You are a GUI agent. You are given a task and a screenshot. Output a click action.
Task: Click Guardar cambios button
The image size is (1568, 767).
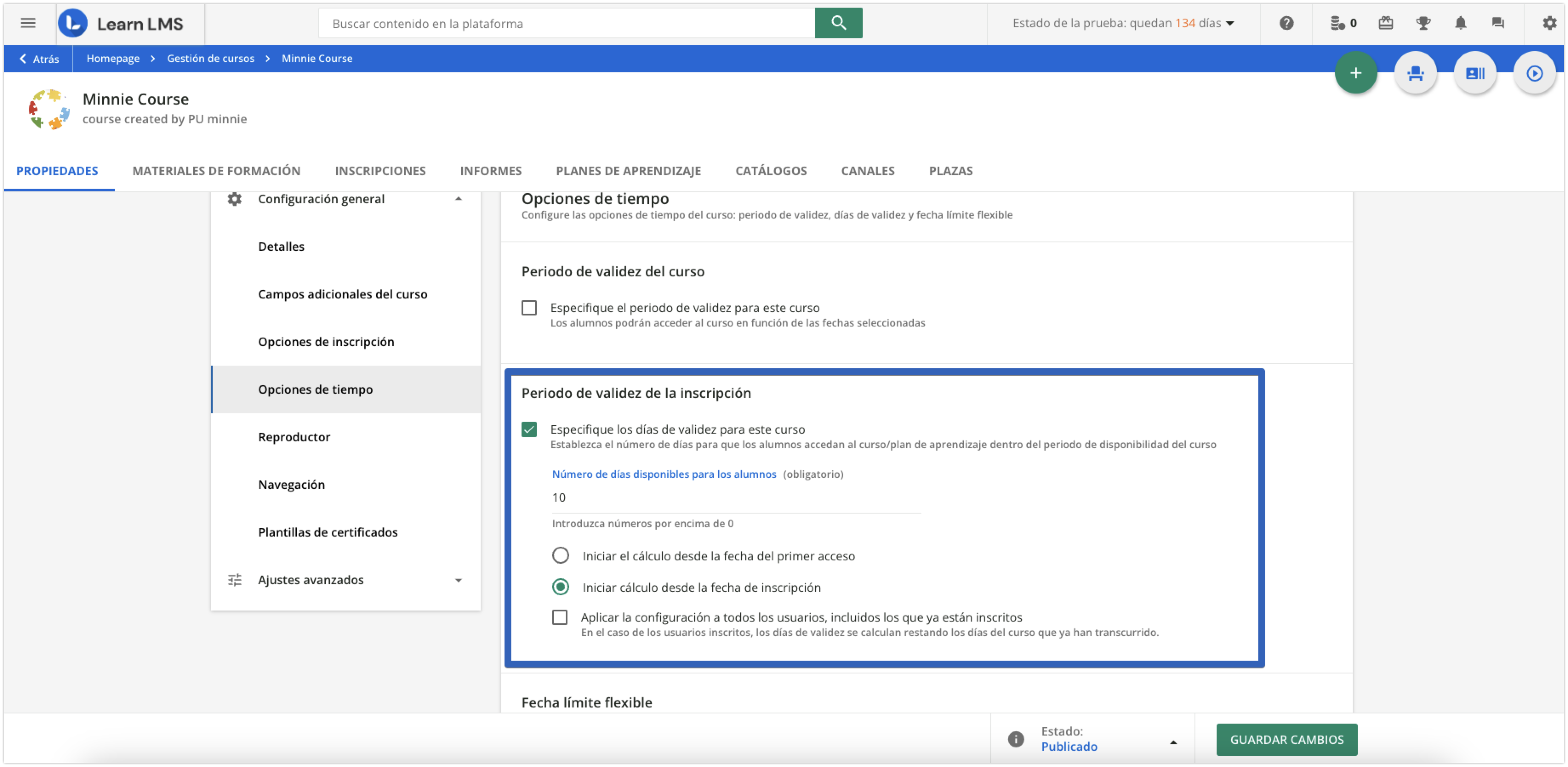pyautogui.click(x=1286, y=740)
